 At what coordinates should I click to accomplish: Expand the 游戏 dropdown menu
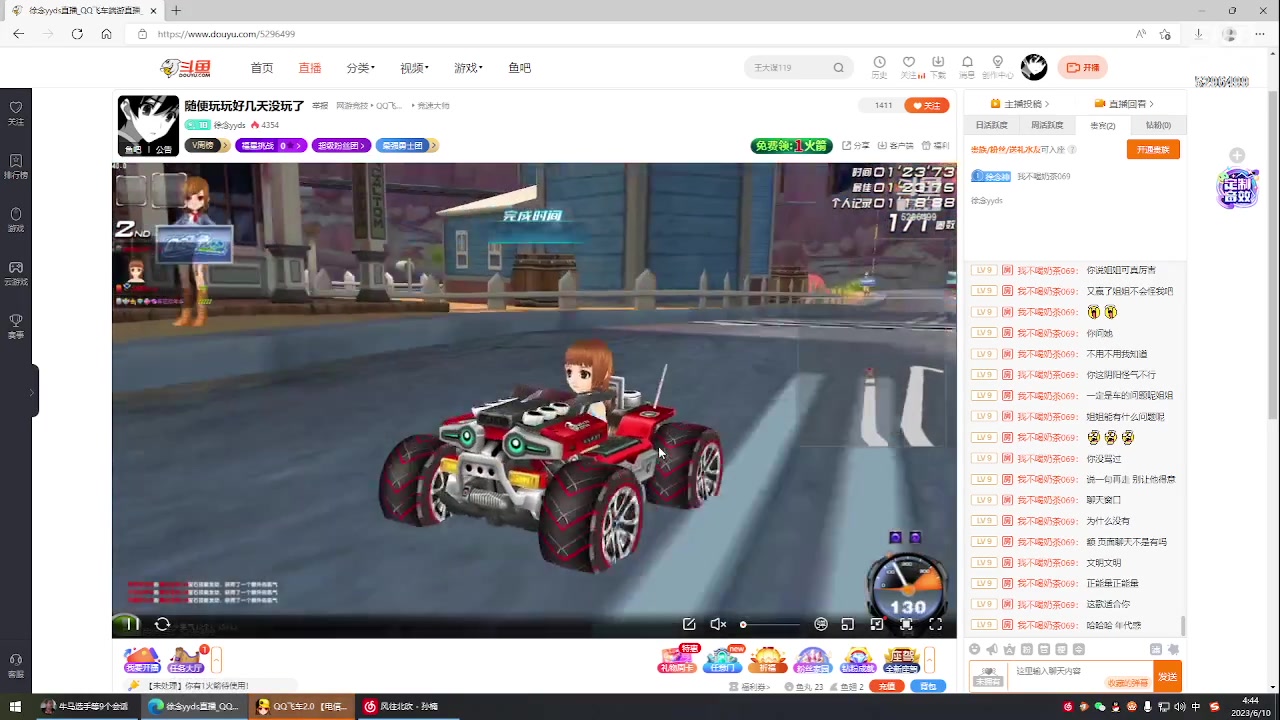click(x=468, y=68)
